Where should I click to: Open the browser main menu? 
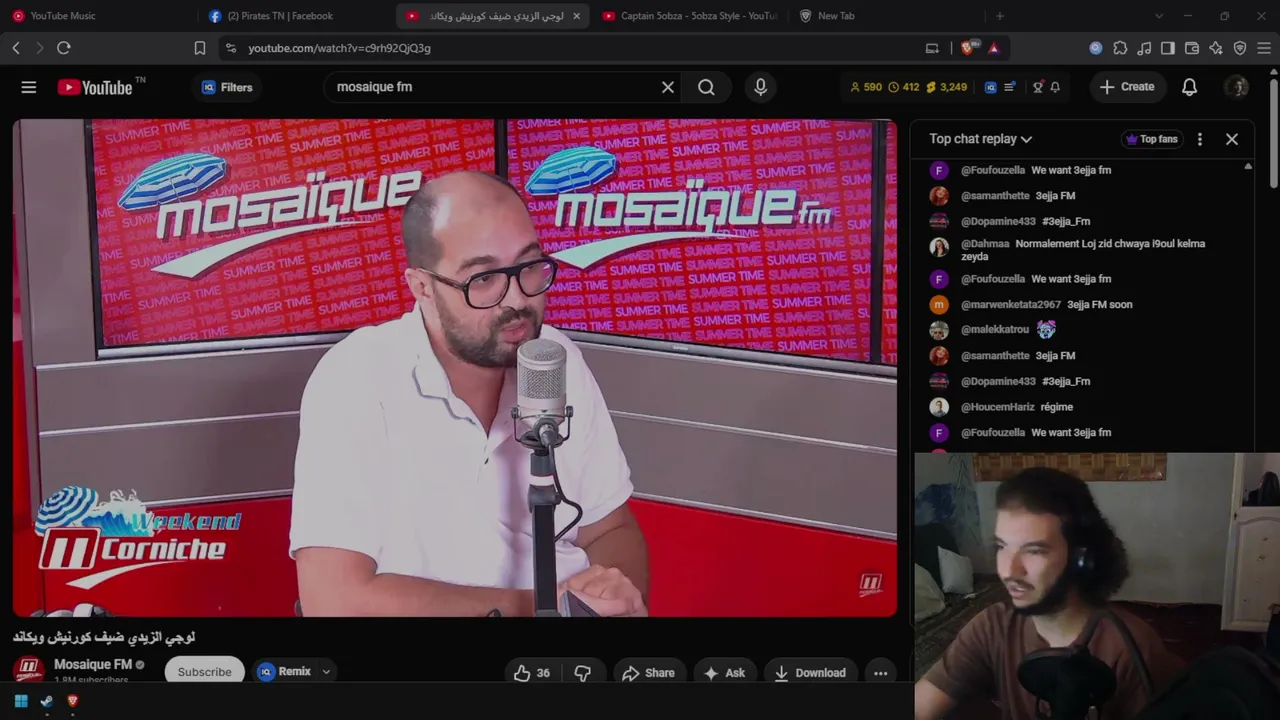tap(1264, 48)
